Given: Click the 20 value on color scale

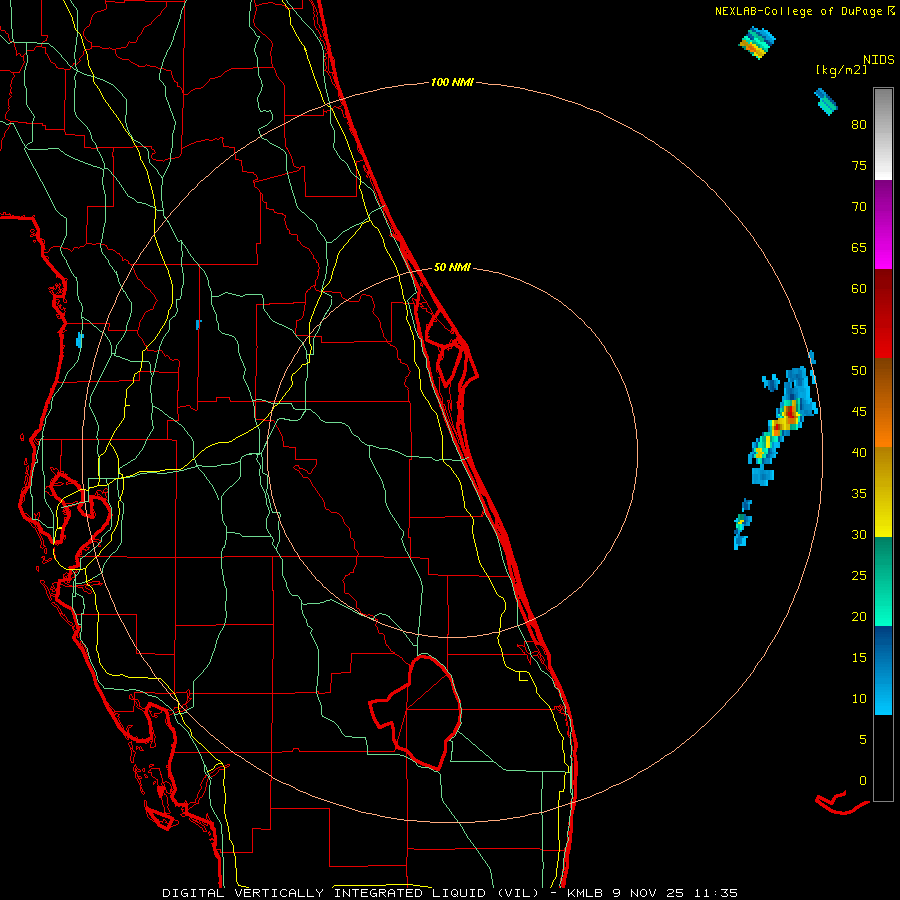Looking at the screenshot, I should pyautogui.click(x=859, y=617).
